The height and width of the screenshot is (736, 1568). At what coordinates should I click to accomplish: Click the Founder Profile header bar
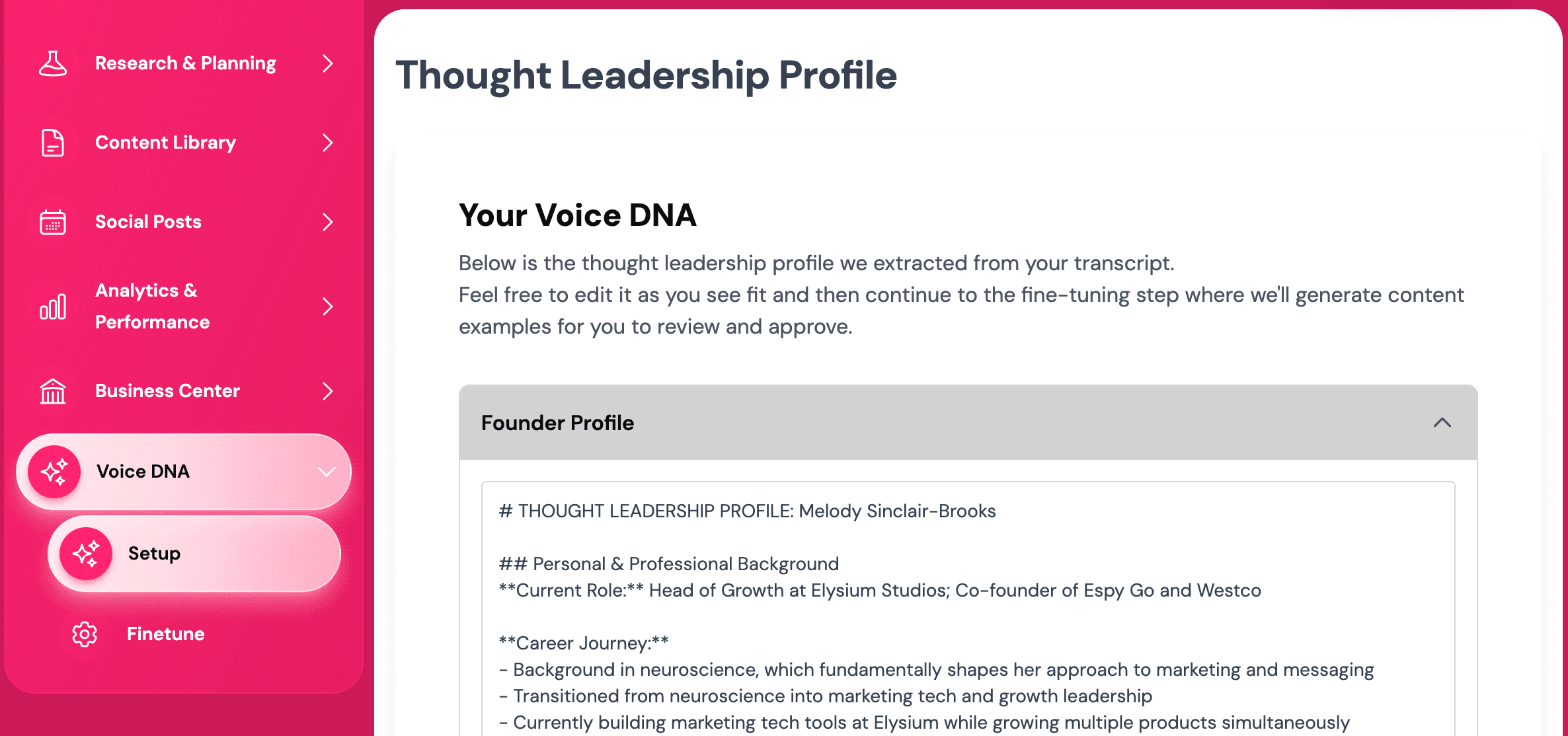point(557,423)
